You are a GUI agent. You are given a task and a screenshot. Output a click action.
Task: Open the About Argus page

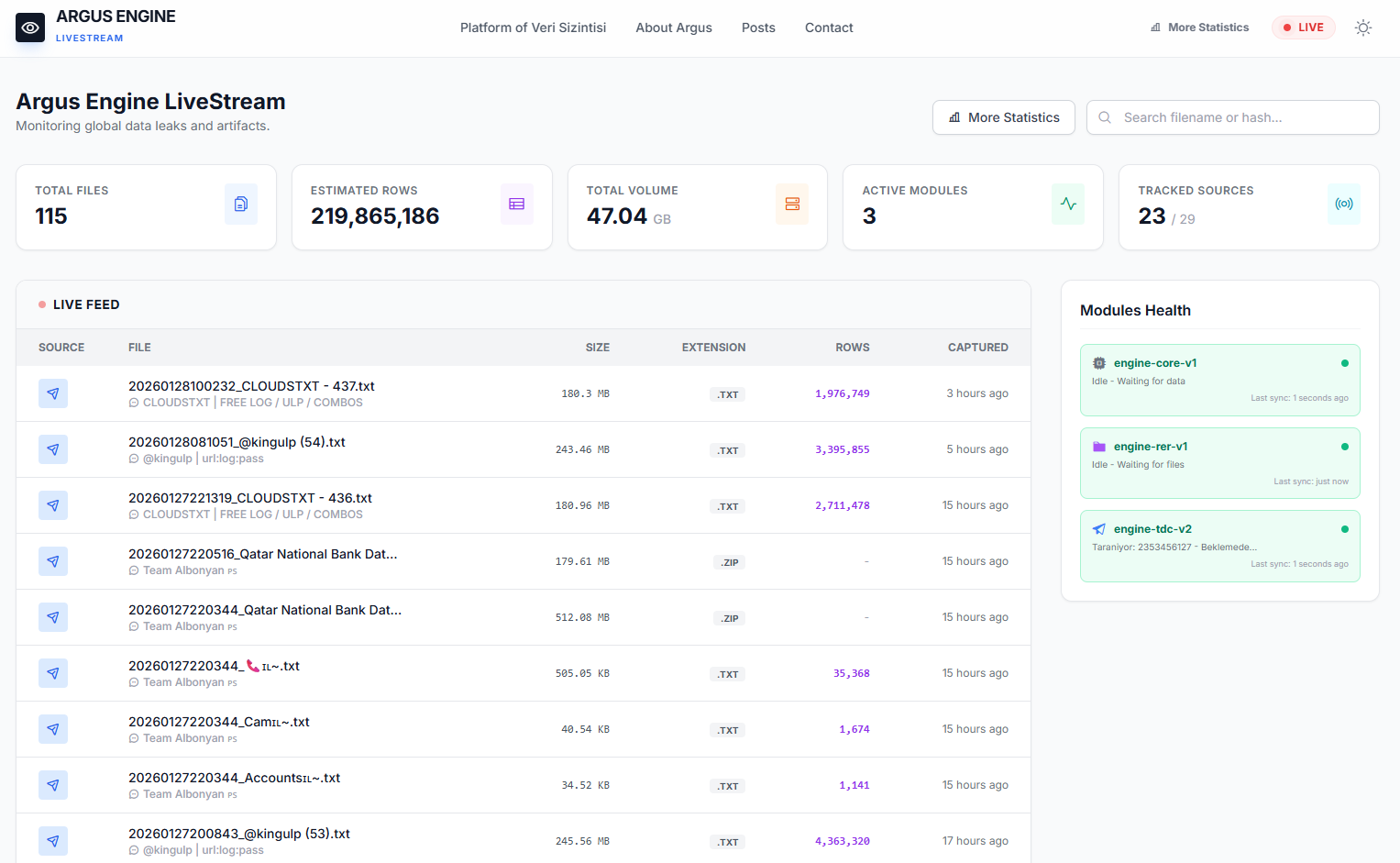[x=674, y=28]
